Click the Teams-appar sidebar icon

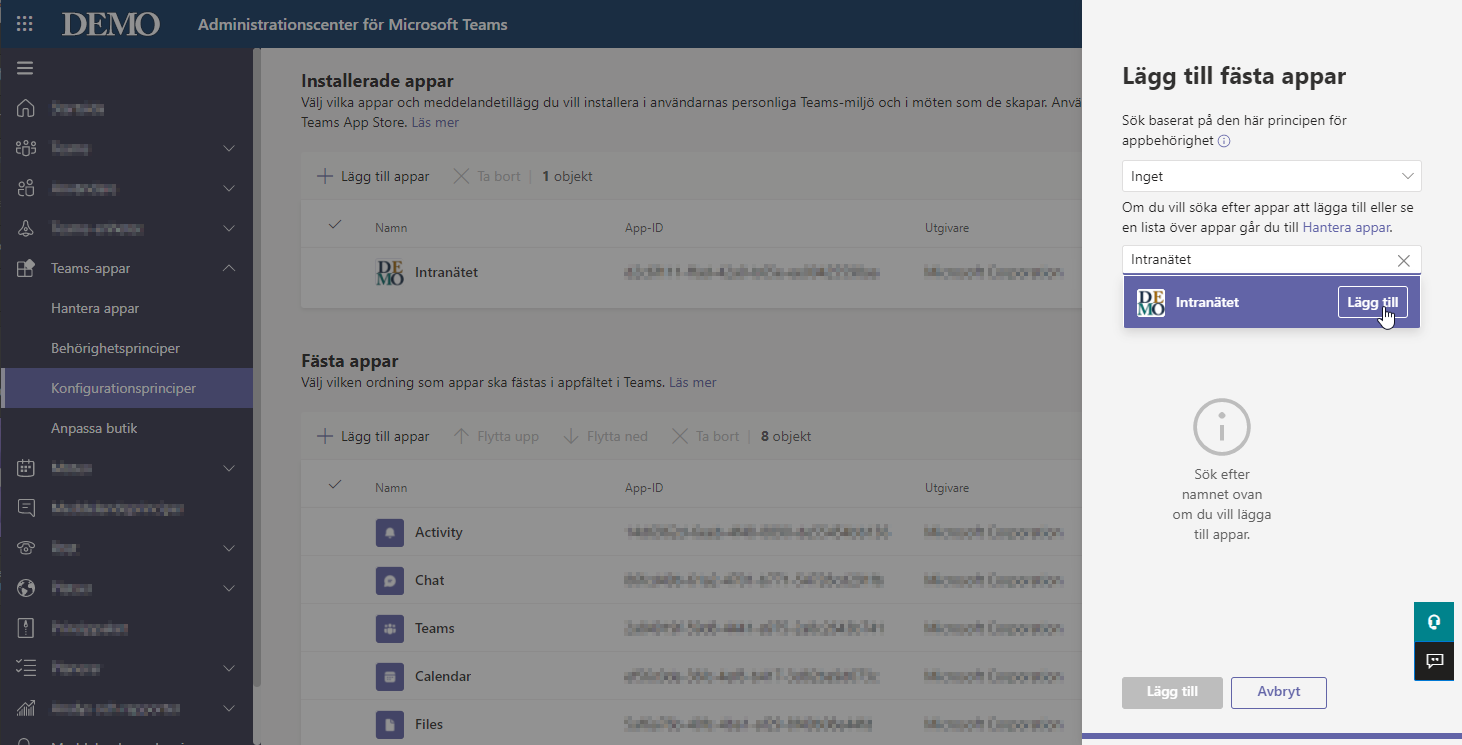tap(27, 268)
